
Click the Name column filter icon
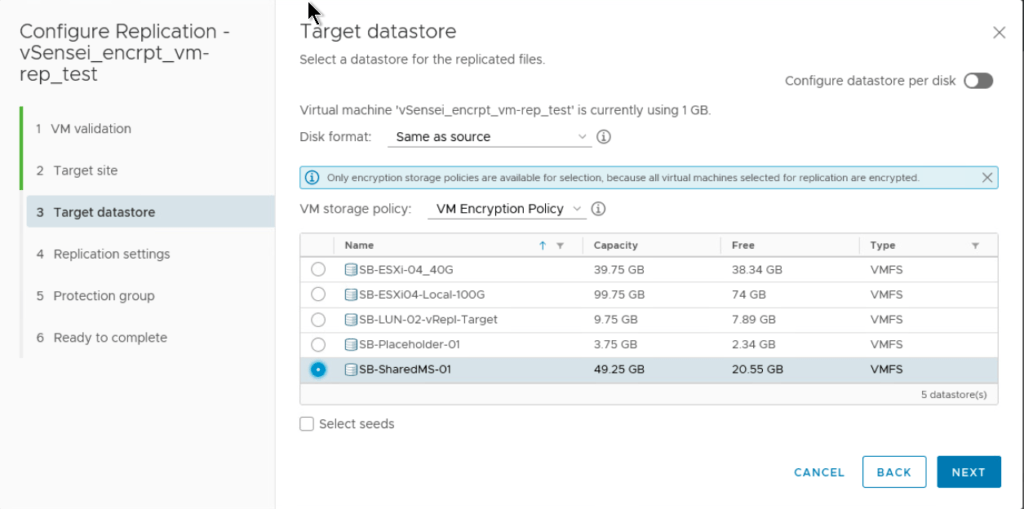(560, 245)
